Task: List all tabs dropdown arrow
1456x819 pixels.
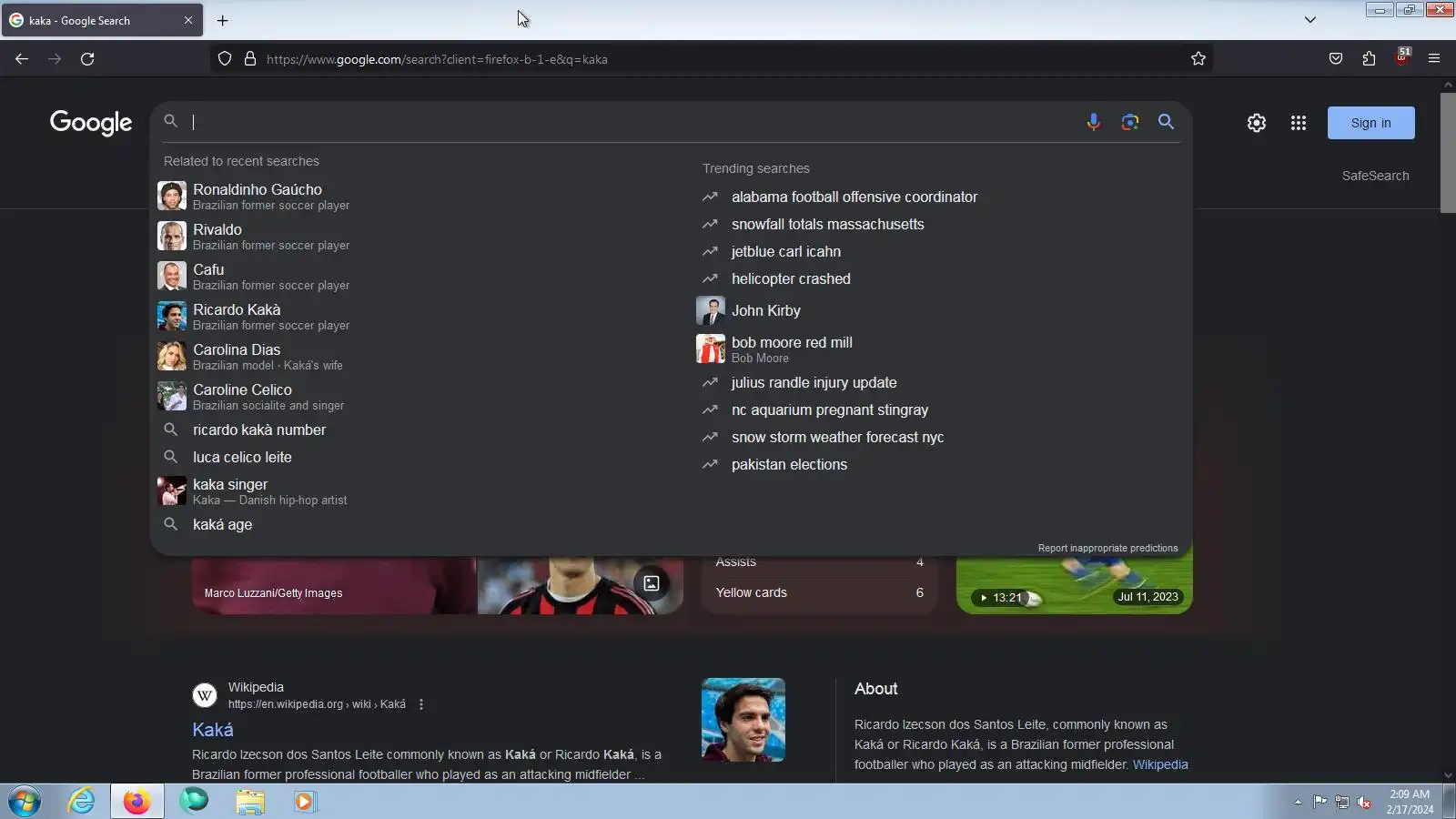Action: pyautogui.click(x=1310, y=20)
